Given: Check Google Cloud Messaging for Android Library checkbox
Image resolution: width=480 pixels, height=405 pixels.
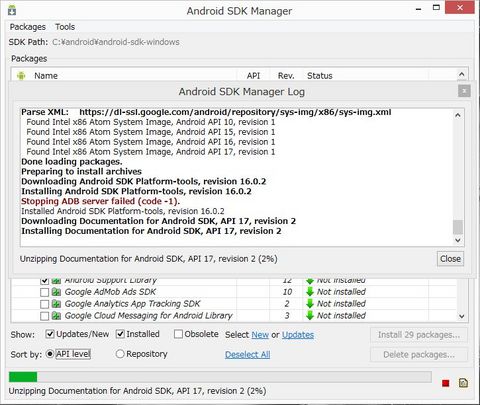Looking at the screenshot, I should pyautogui.click(x=44, y=316).
